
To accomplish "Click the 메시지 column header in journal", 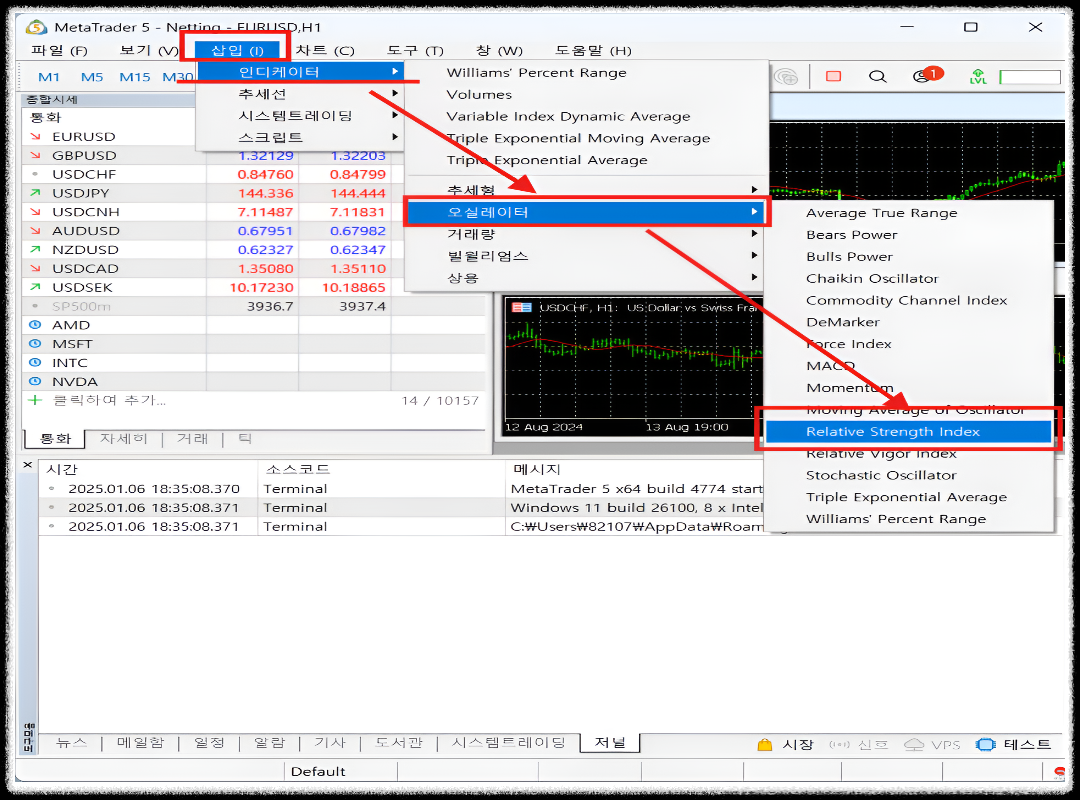I will (x=537, y=470).
